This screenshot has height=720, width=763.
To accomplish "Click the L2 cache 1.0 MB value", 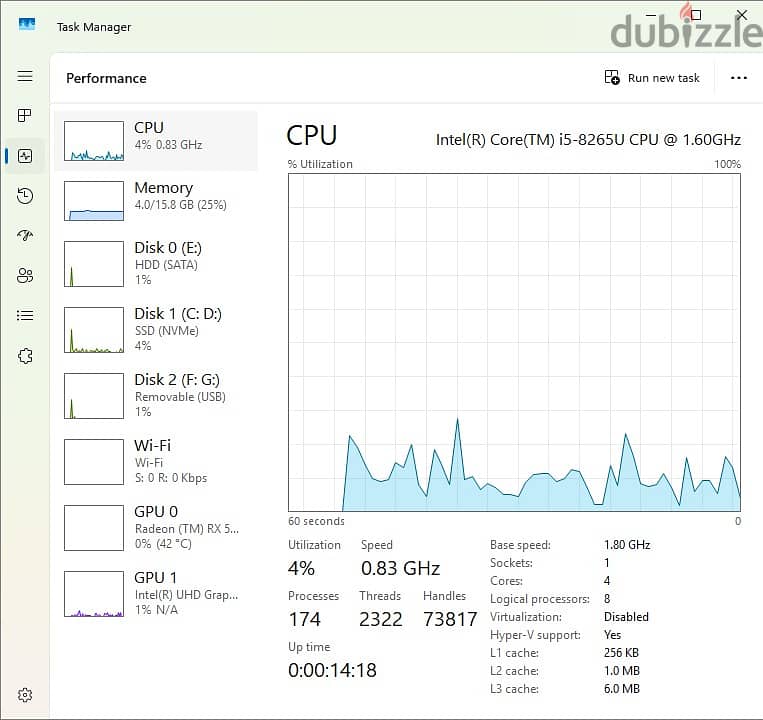I will [x=622, y=671].
